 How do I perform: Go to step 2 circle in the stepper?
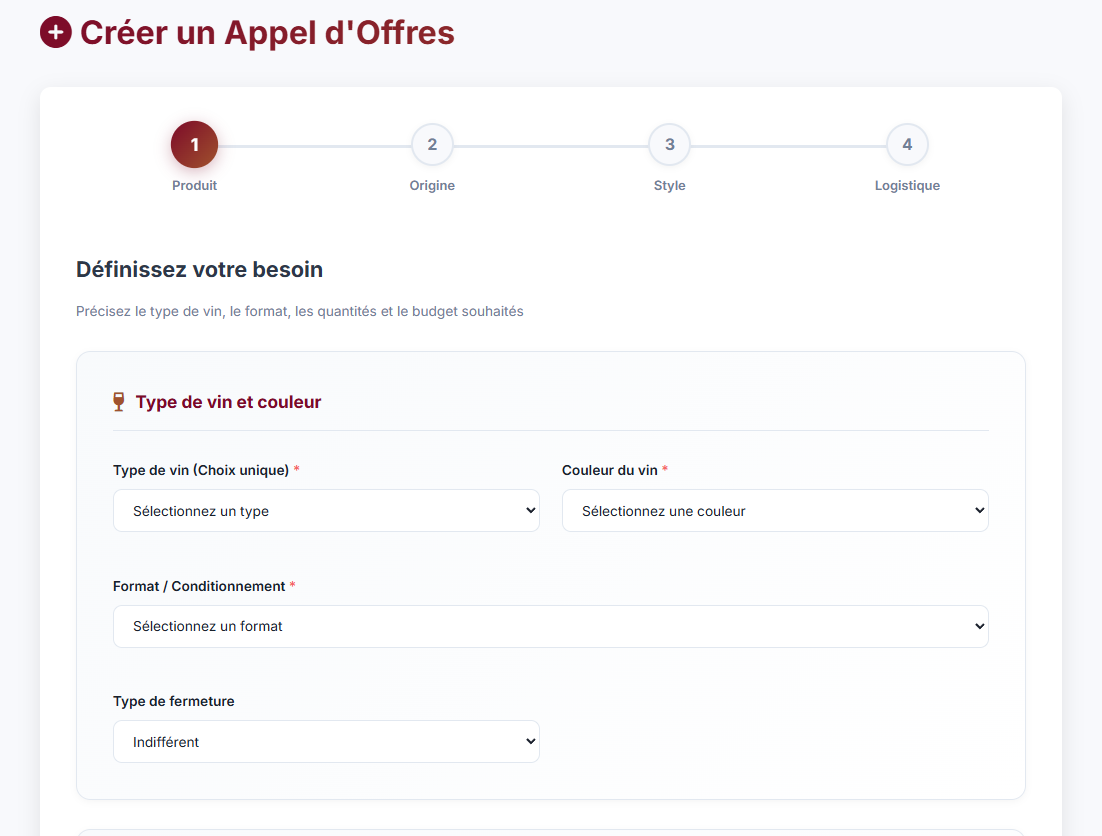pyautogui.click(x=432, y=145)
